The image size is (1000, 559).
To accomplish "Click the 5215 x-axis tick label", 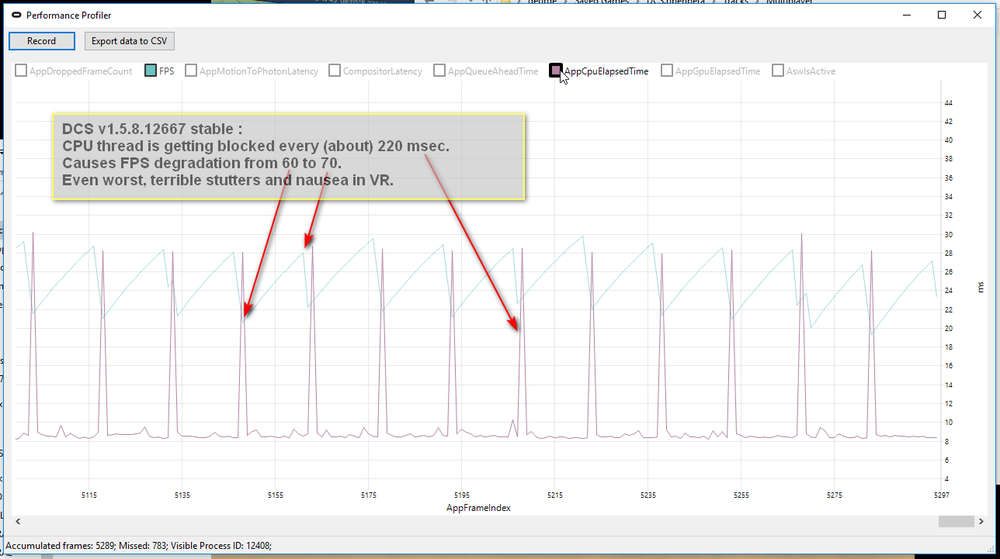I will point(555,495).
